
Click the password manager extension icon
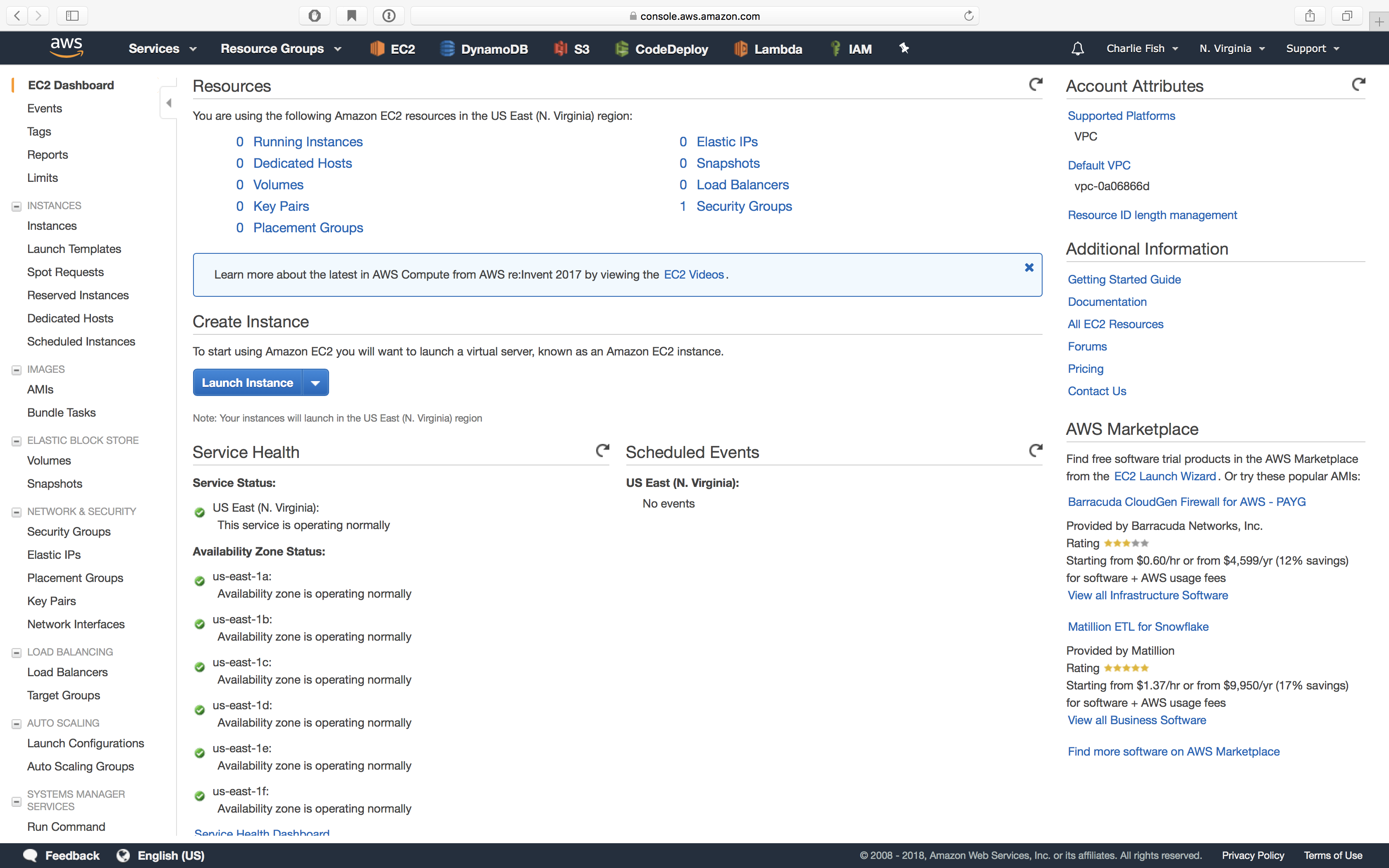pyautogui.click(x=389, y=16)
